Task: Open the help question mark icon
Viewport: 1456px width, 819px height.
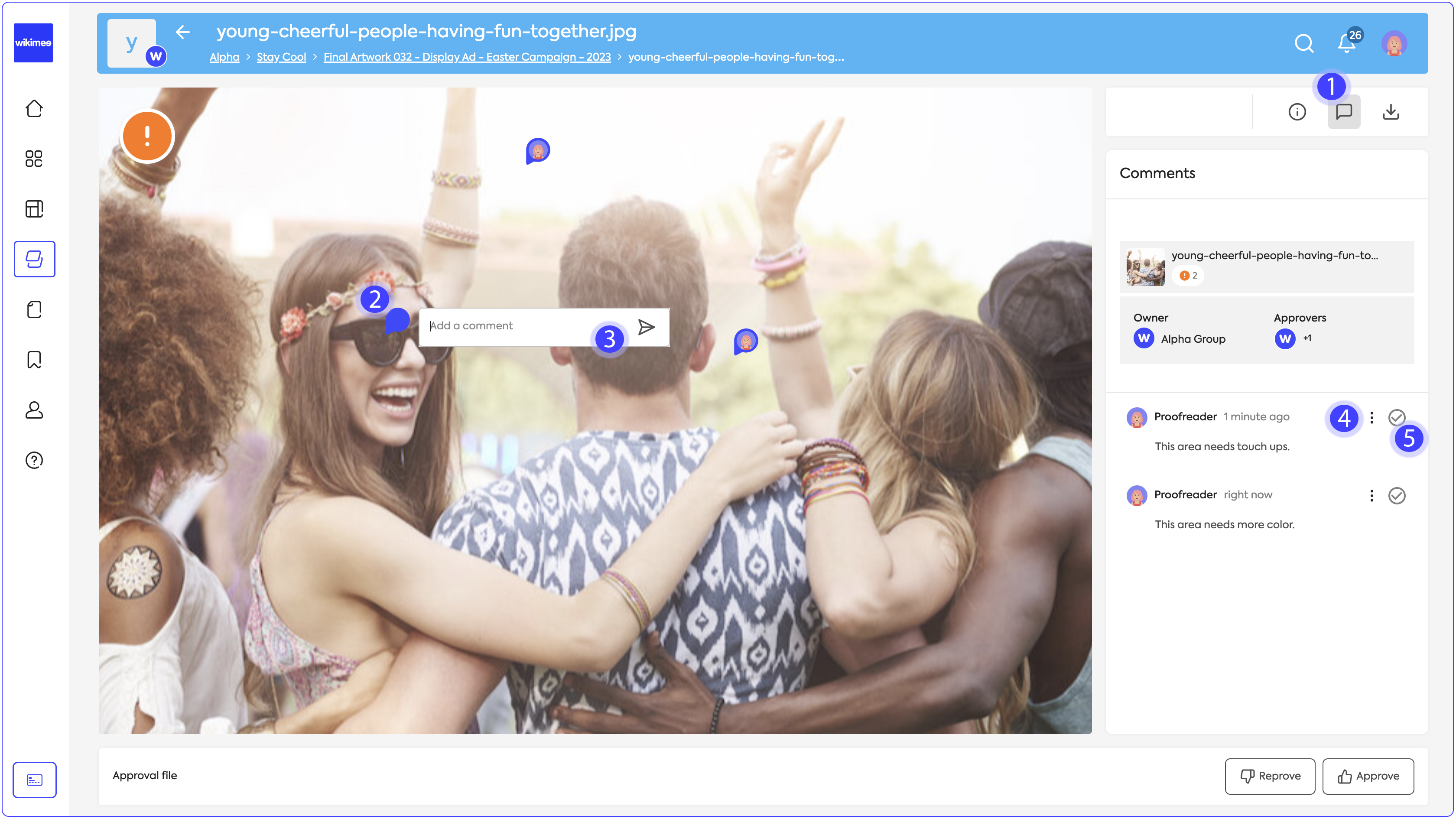Action: tap(34, 460)
